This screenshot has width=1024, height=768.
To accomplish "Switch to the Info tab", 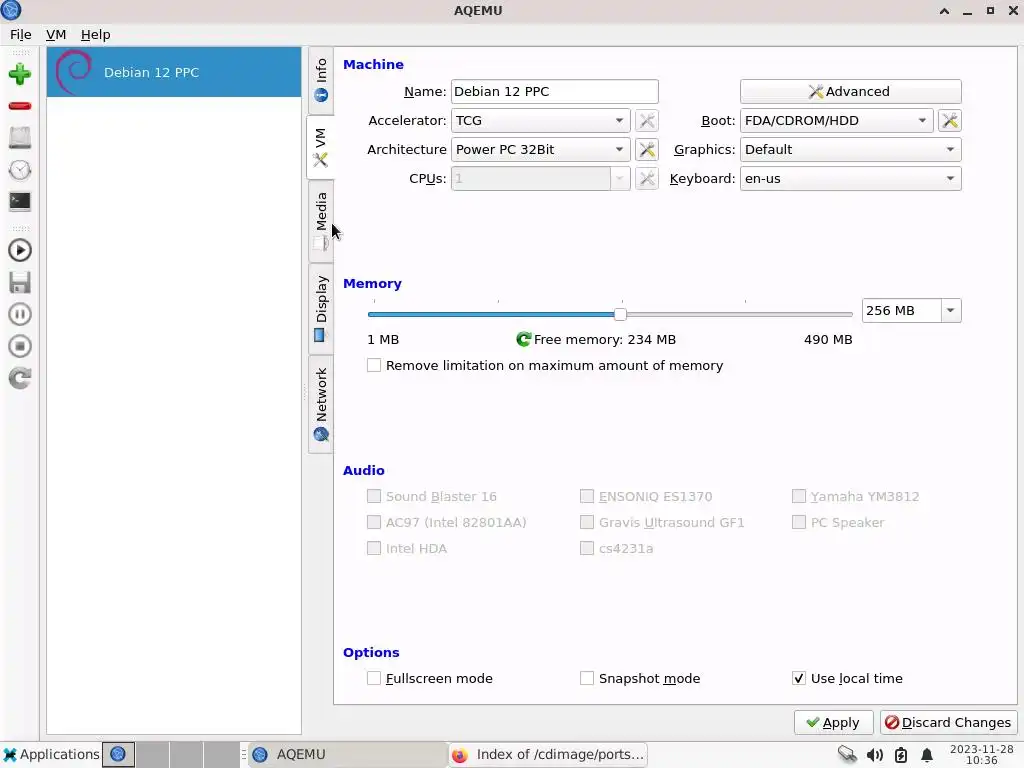I will pyautogui.click(x=321, y=80).
